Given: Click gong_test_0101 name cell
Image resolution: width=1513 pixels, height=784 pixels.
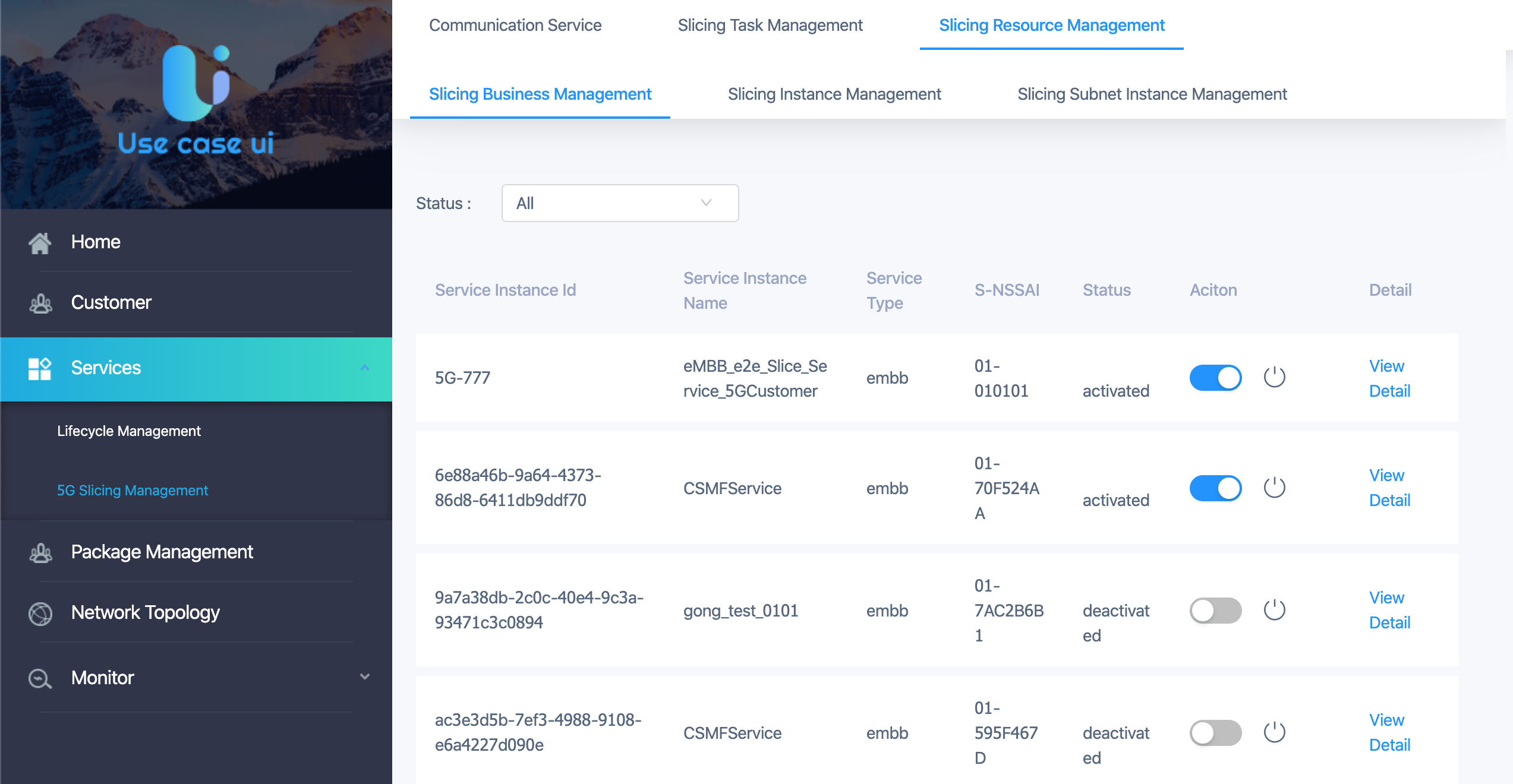Looking at the screenshot, I should tap(740, 611).
